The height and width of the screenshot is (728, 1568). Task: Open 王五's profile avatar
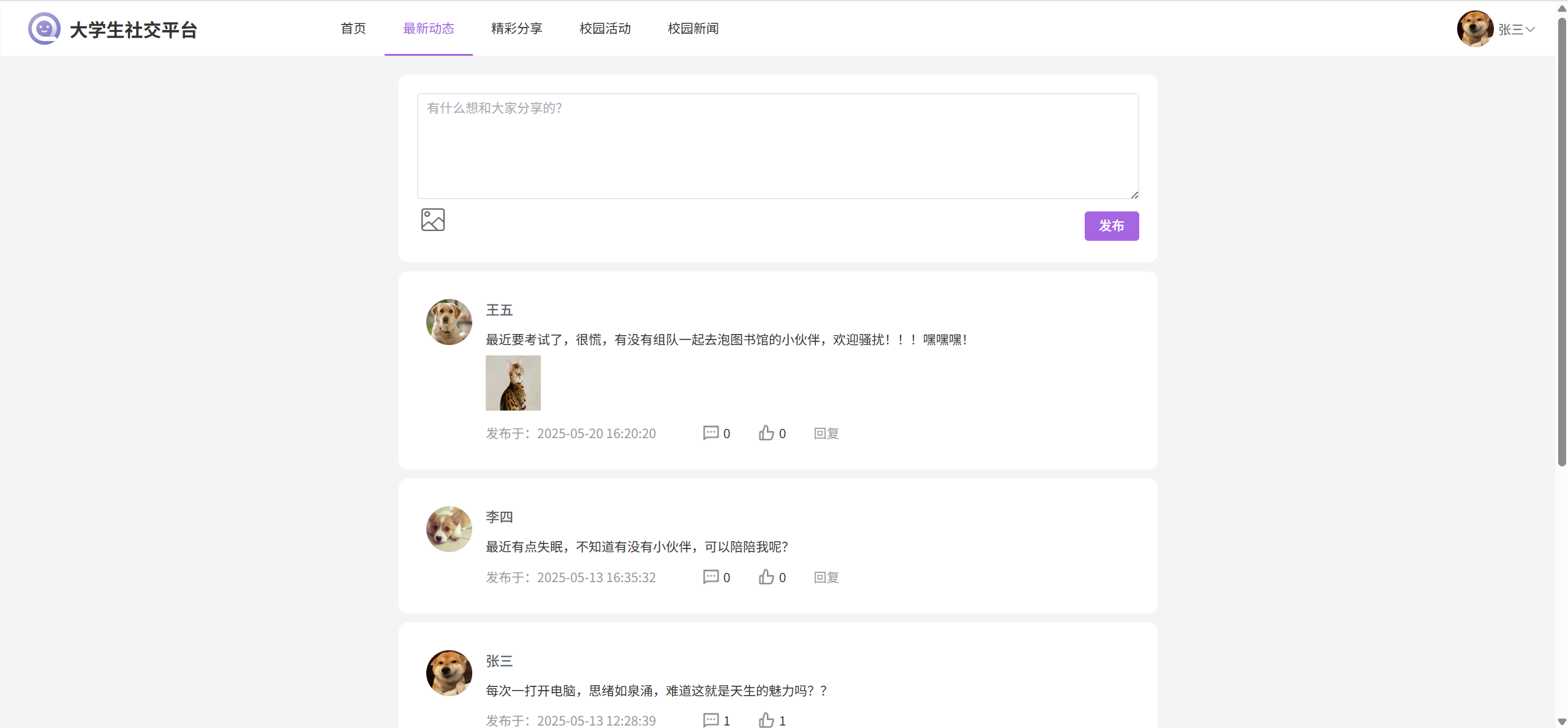pyautogui.click(x=449, y=322)
